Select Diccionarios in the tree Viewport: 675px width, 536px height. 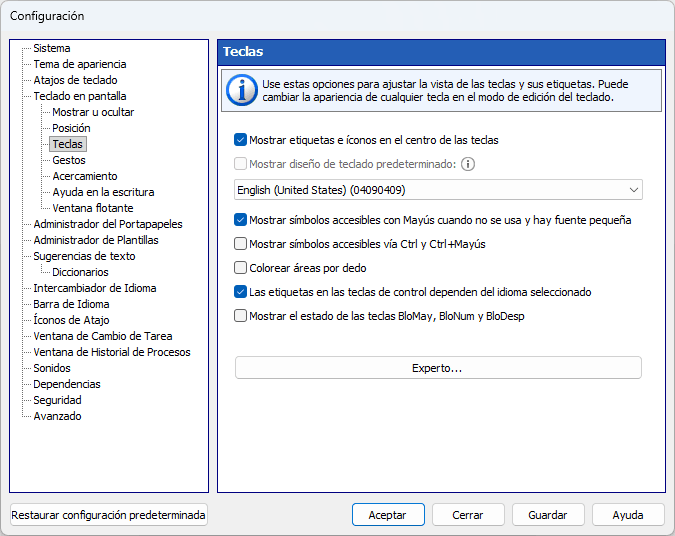point(81,272)
